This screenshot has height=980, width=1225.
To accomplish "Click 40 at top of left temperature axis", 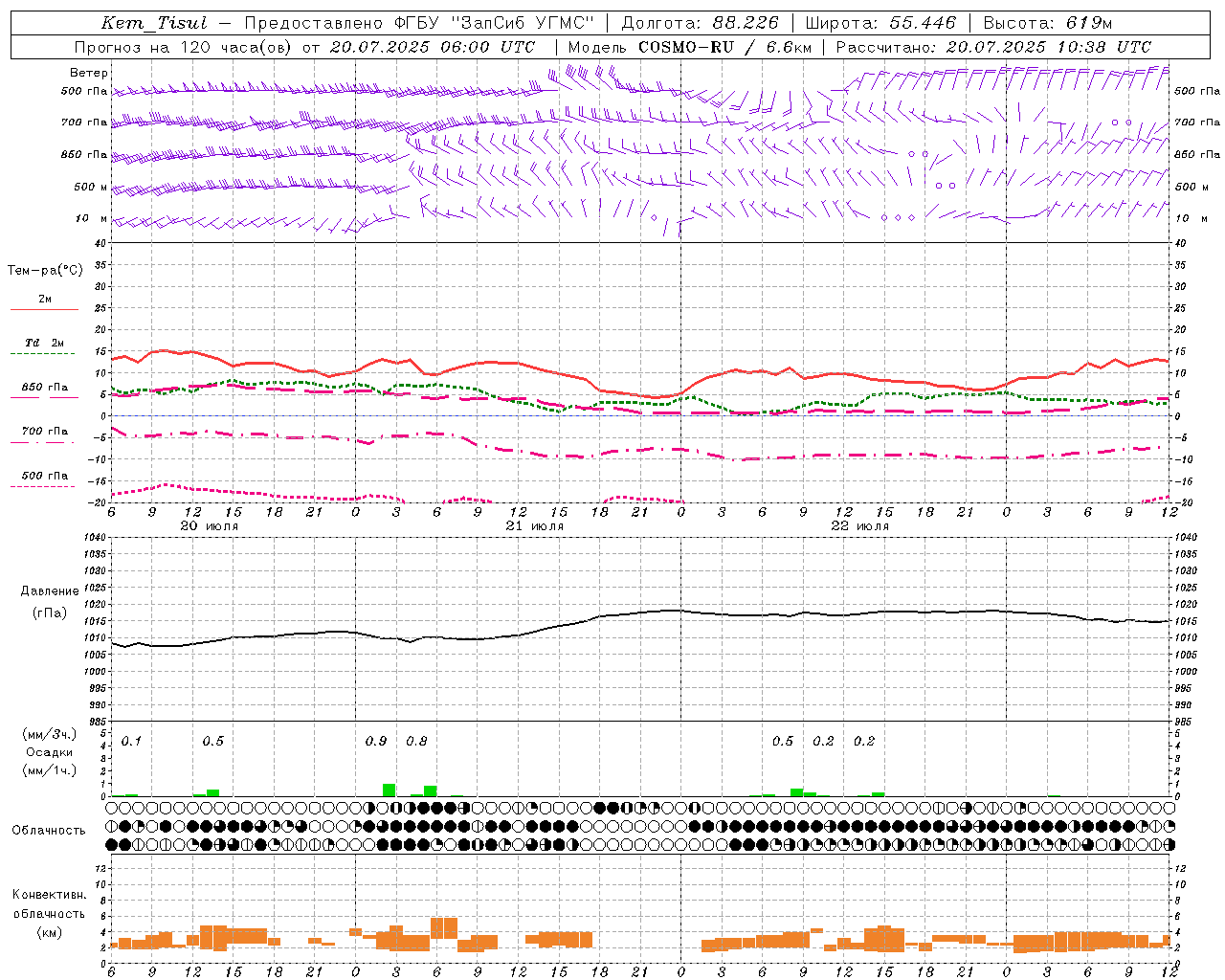I will click(x=102, y=244).
